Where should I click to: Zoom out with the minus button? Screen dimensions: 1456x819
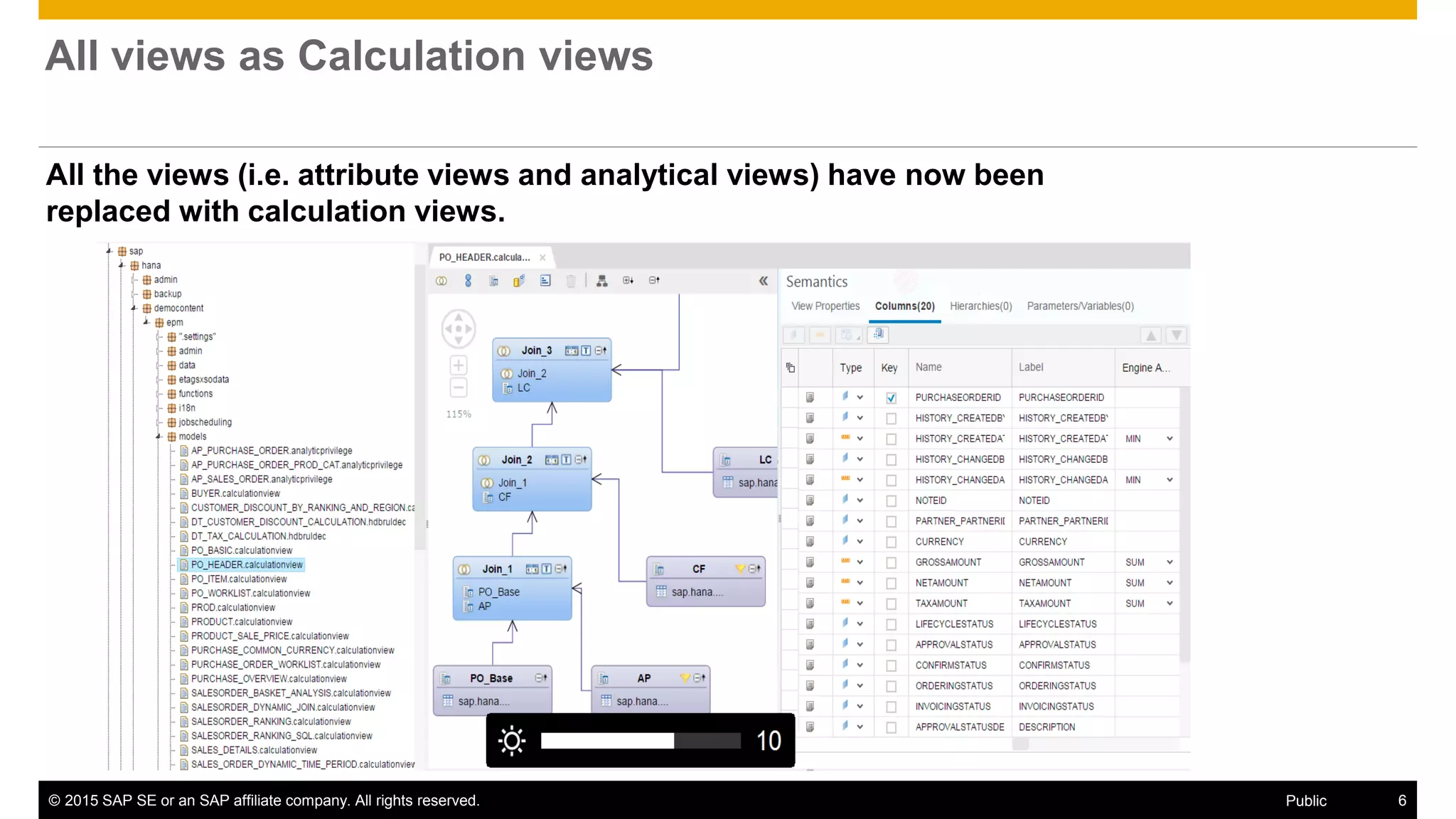point(459,387)
